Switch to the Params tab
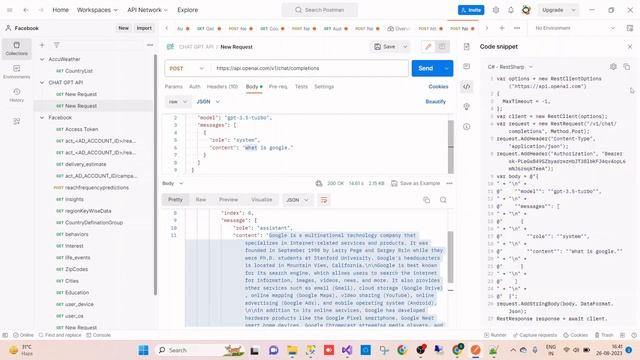This screenshot has width=640, height=360. point(173,87)
